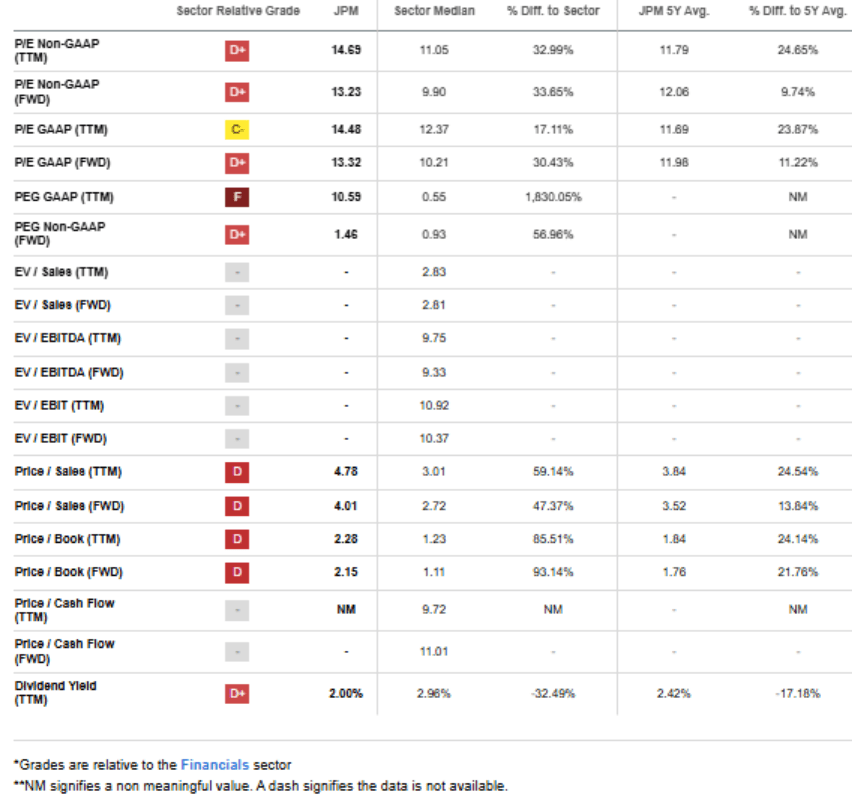Click the Price / Book (TTM) metric label

[x=67, y=539]
